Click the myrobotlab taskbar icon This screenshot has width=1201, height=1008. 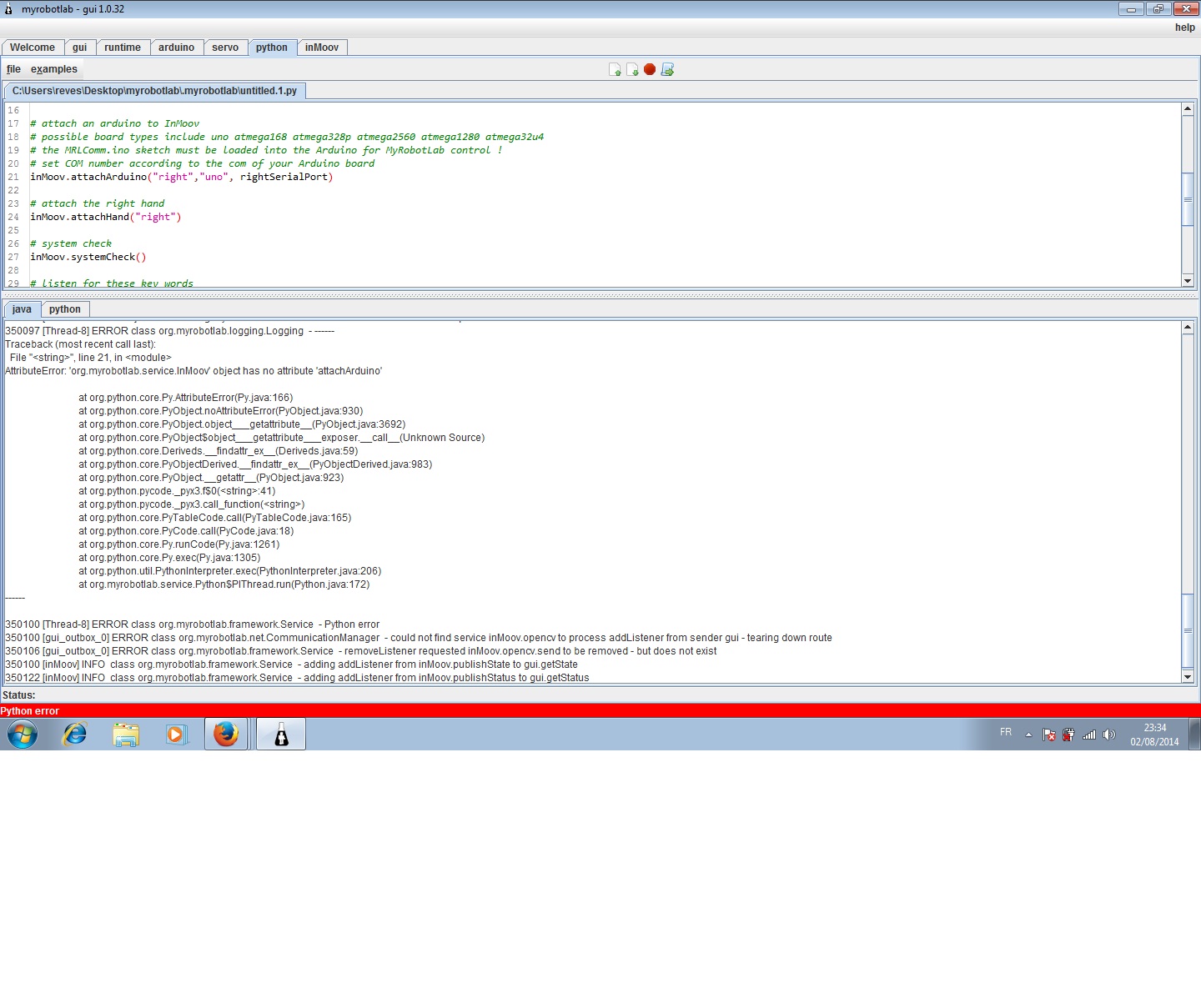coord(281,735)
